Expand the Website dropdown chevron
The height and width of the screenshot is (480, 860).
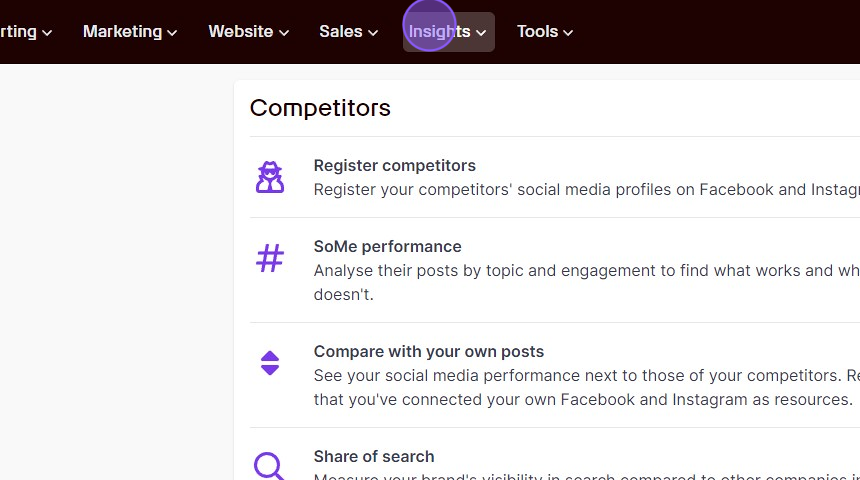pyautogui.click(x=284, y=33)
